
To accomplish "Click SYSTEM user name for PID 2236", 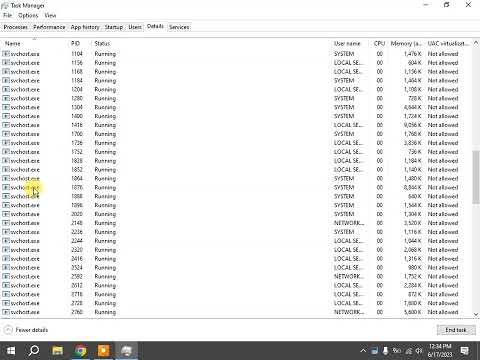I will point(344,232).
